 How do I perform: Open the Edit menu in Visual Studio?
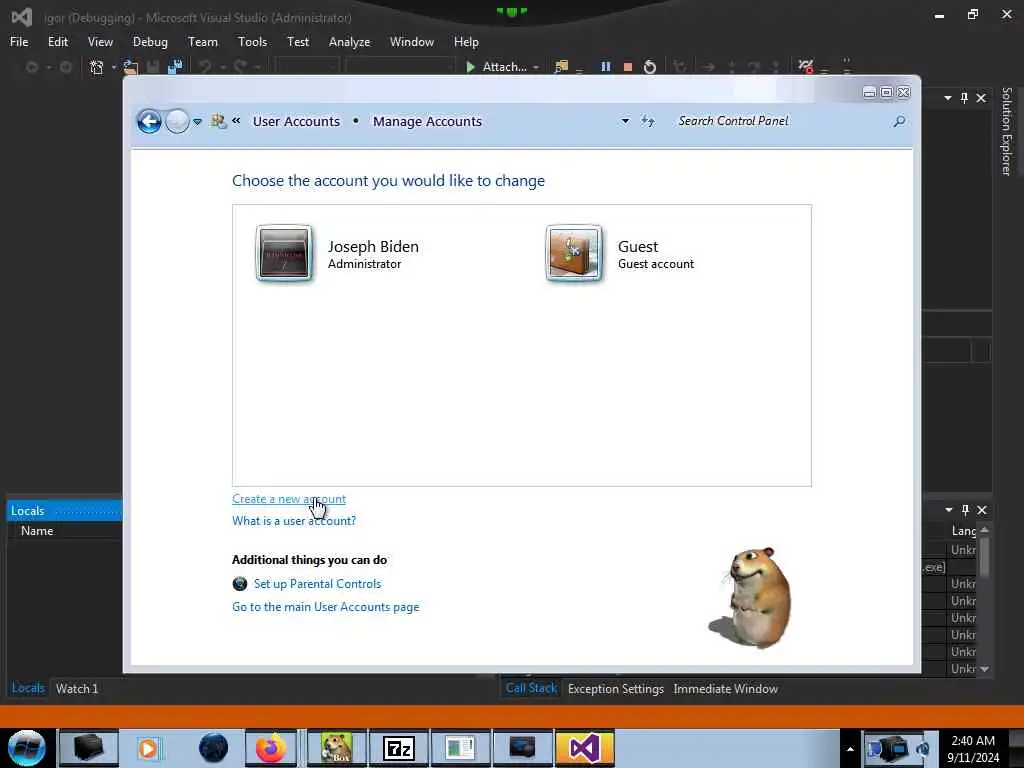(x=58, y=42)
